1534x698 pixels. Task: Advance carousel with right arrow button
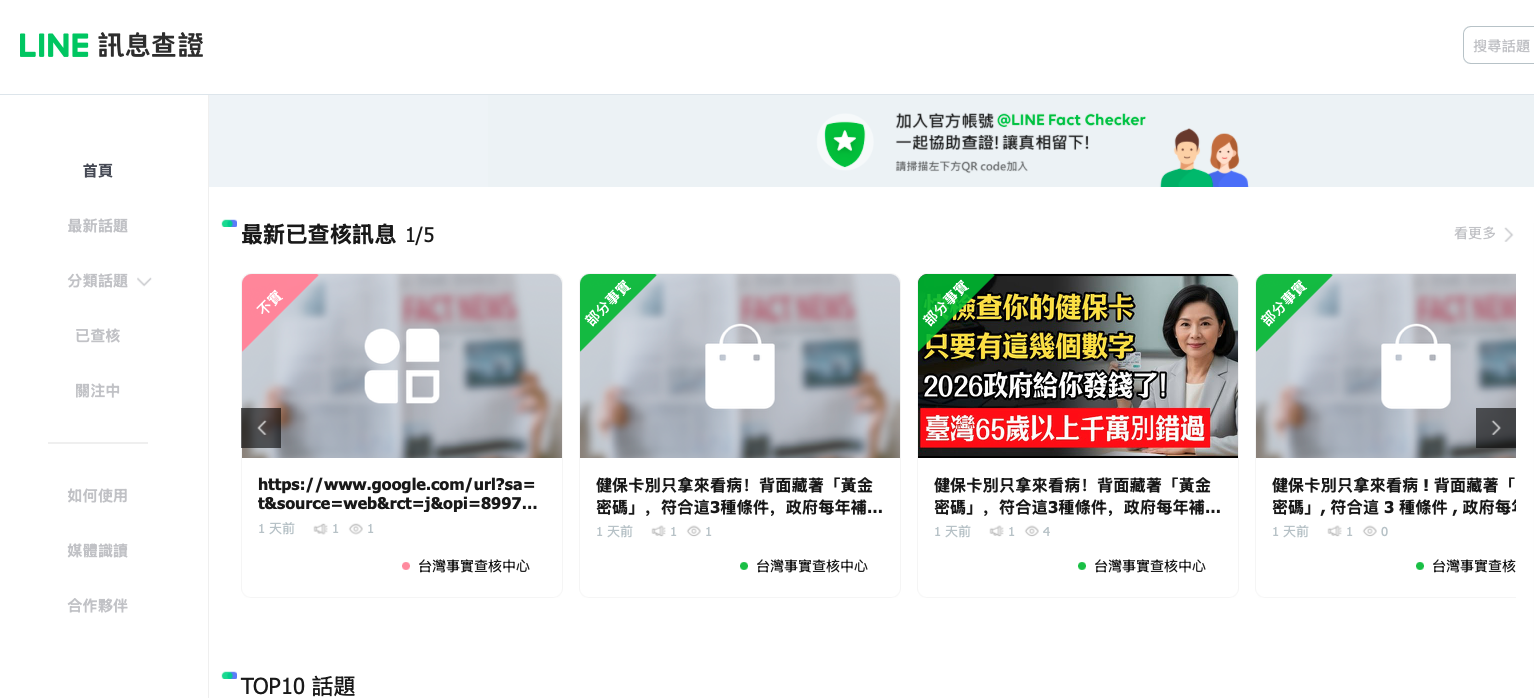(1496, 428)
